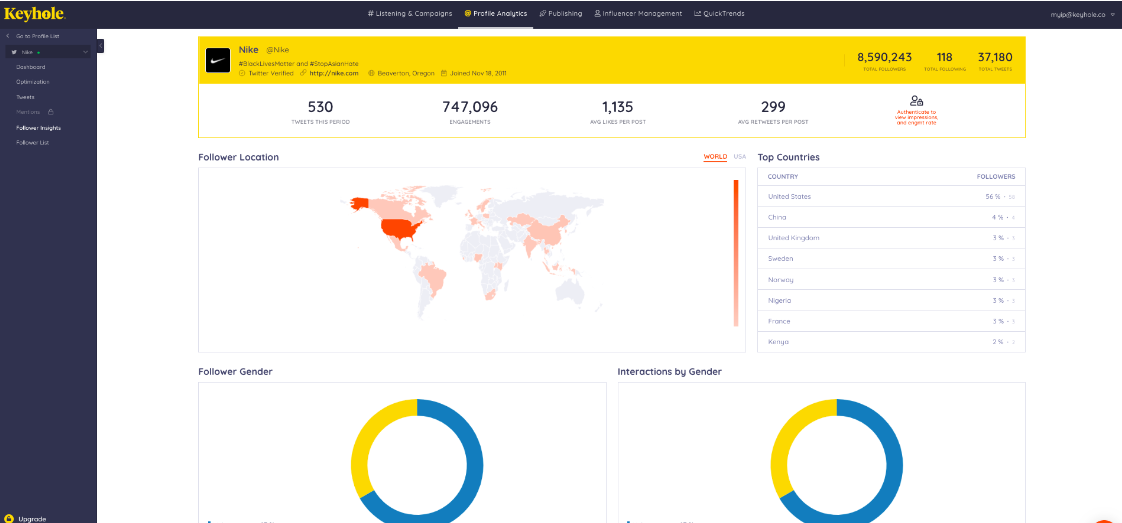Select the WORLD map view

[x=715, y=157]
